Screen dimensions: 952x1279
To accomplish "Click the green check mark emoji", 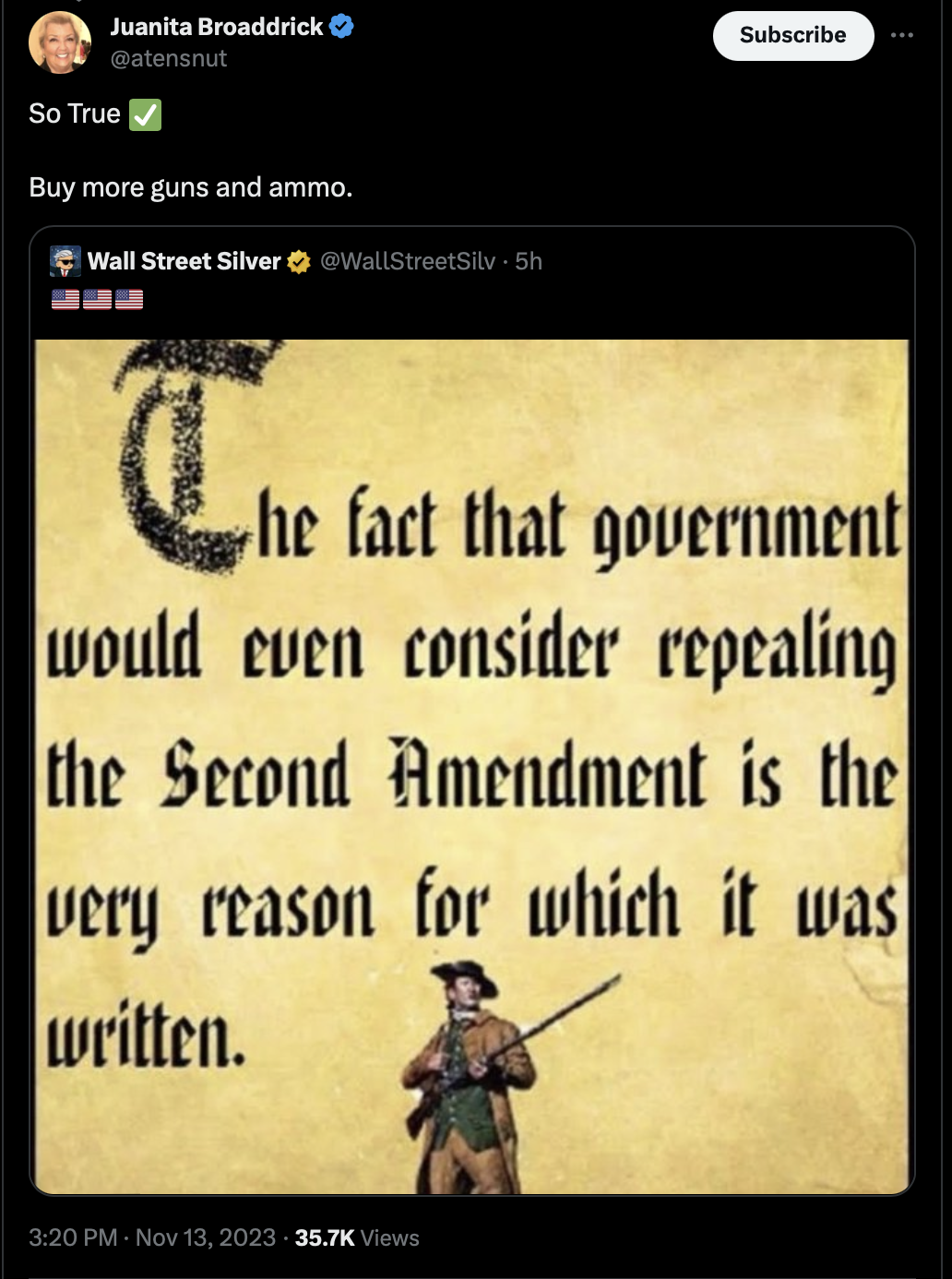I will click(x=145, y=114).
